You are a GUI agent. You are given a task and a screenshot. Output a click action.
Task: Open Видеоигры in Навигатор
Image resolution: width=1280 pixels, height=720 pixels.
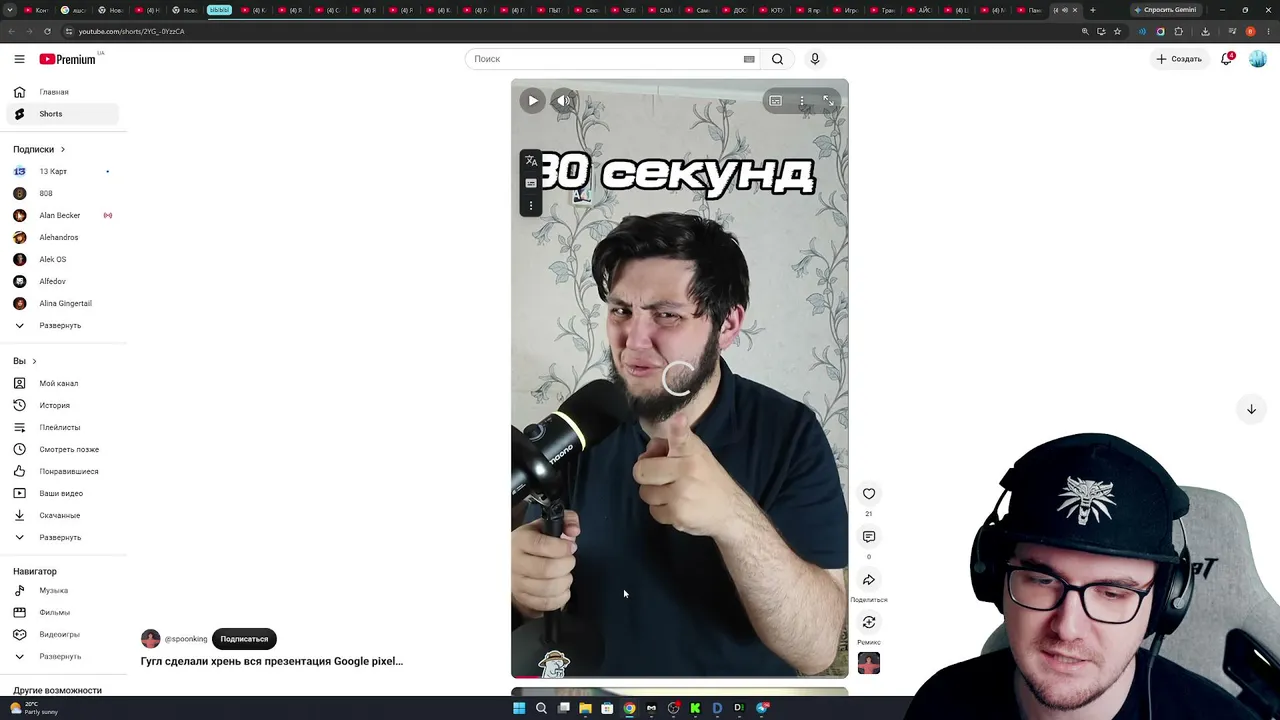point(62,634)
